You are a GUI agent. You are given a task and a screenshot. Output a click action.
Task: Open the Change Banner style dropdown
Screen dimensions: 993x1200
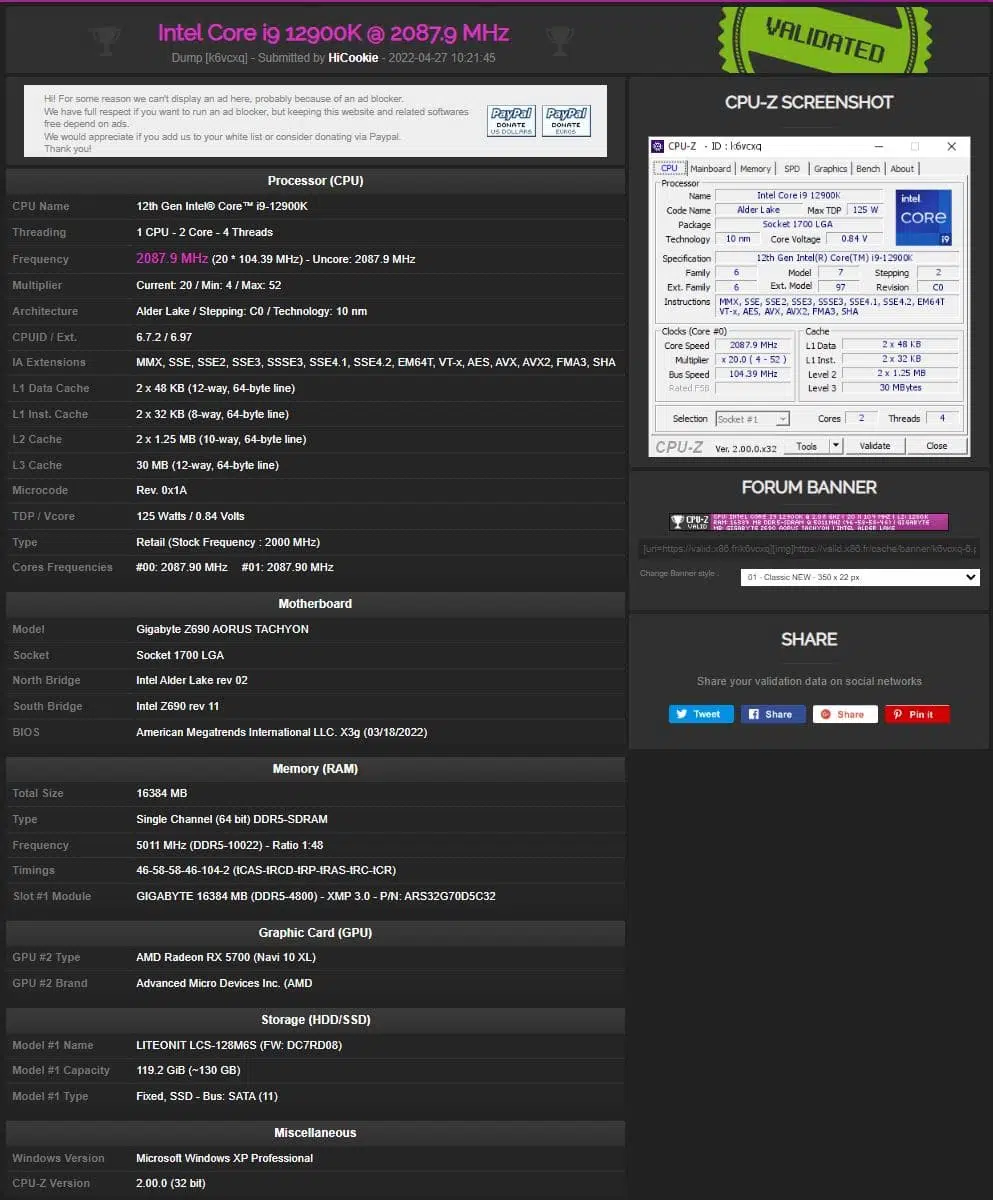click(x=860, y=577)
